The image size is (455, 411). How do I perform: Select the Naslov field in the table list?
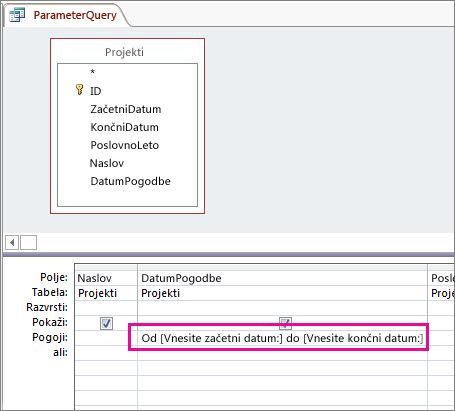(107, 163)
